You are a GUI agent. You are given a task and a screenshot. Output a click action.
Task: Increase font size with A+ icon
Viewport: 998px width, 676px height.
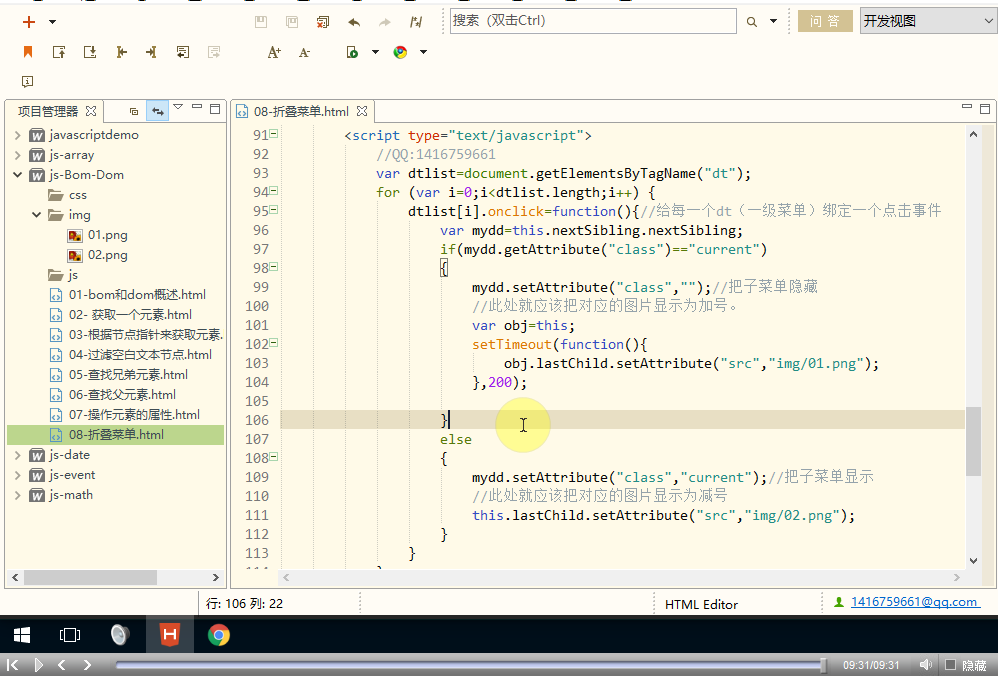pos(274,52)
